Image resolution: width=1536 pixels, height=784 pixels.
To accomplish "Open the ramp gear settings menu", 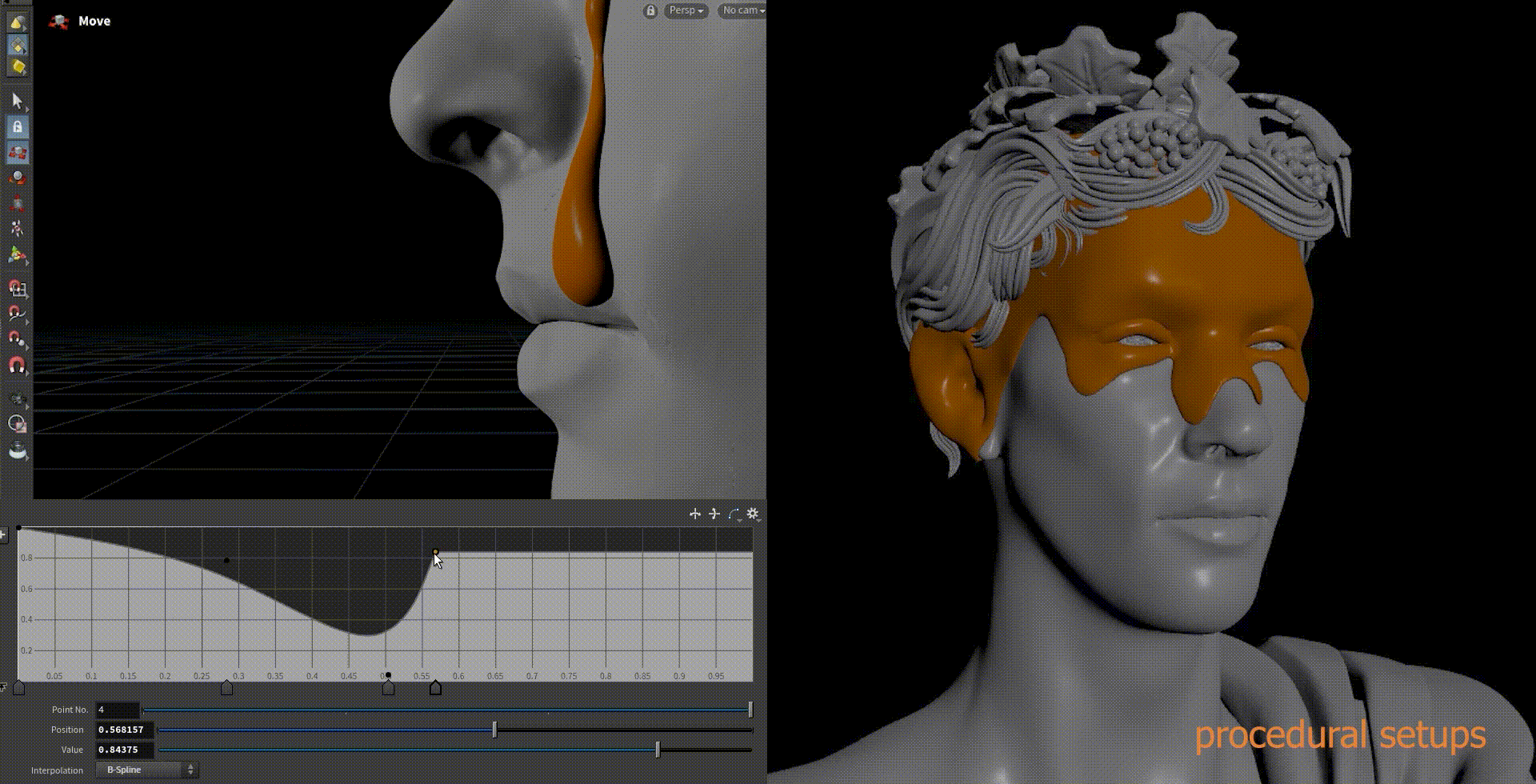I will click(x=753, y=514).
